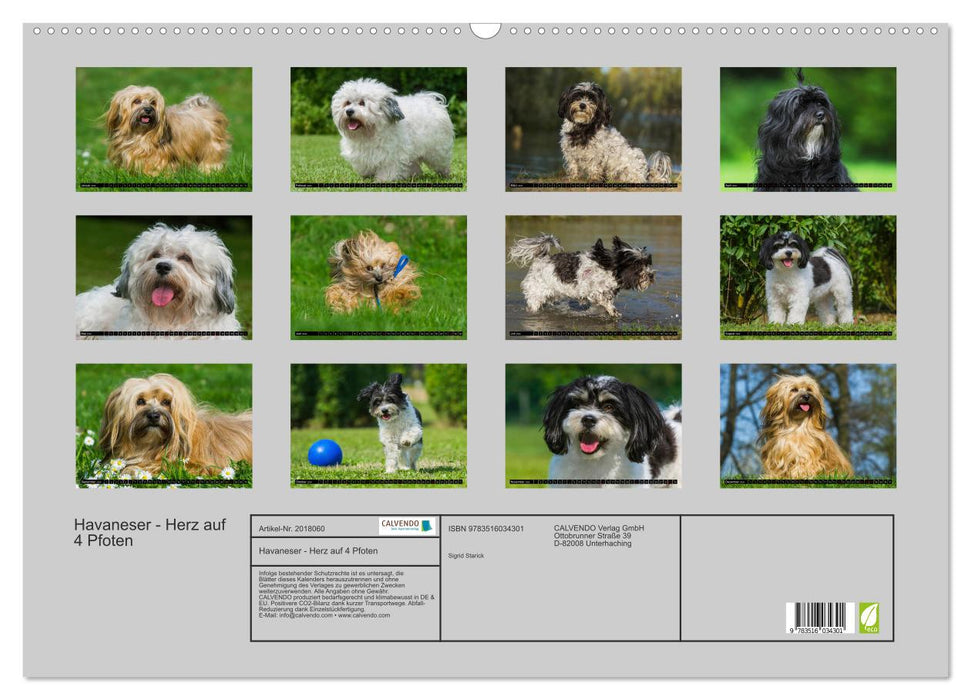The image size is (971, 700).
Task: Click the author name Sigrid Starick
Action: point(466,555)
